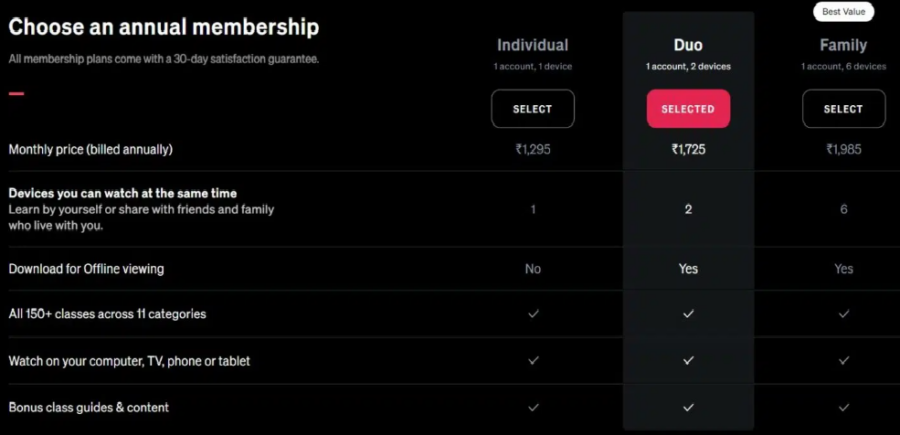Click the Choose an annual membership heading

click(x=164, y=27)
